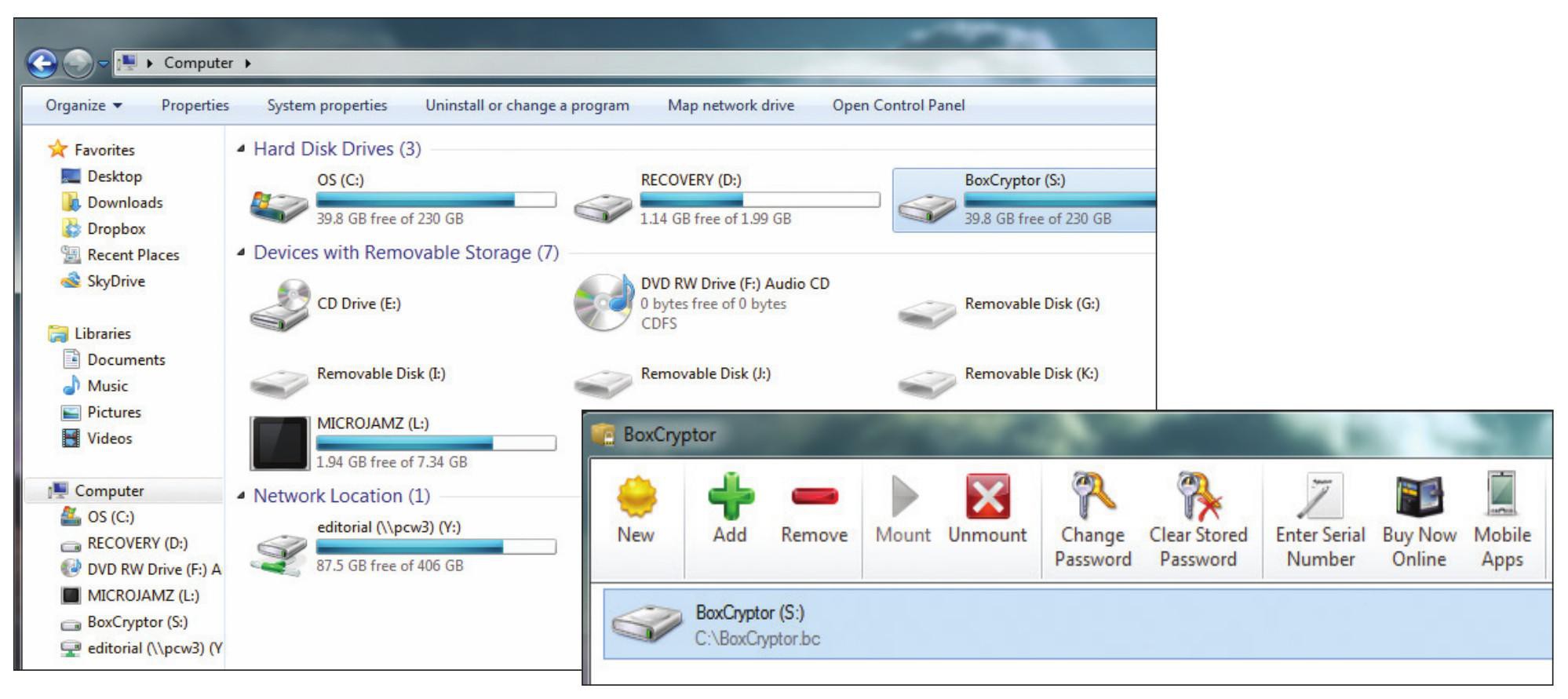Select Dropbox in the Favorites sidebar
Viewport: 1568px width, 699px height.
coord(116,229)
